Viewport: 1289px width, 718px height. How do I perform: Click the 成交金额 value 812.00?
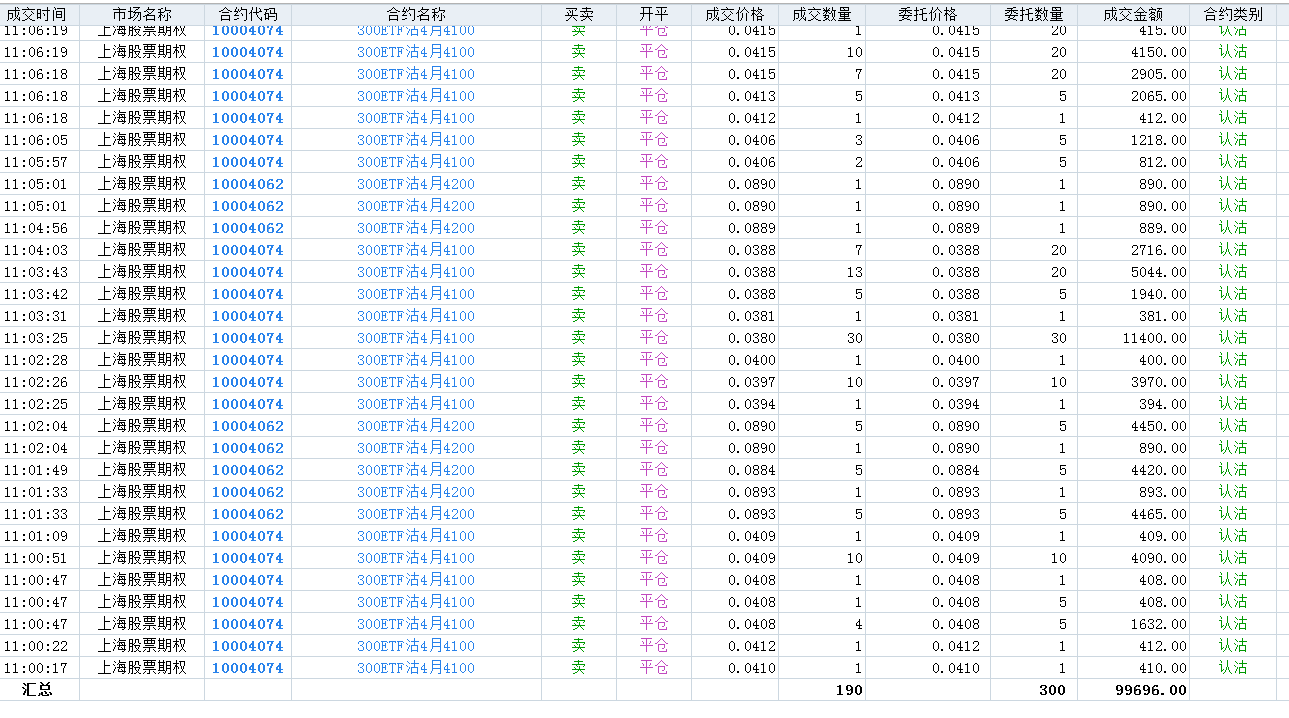pos(1162,162)
